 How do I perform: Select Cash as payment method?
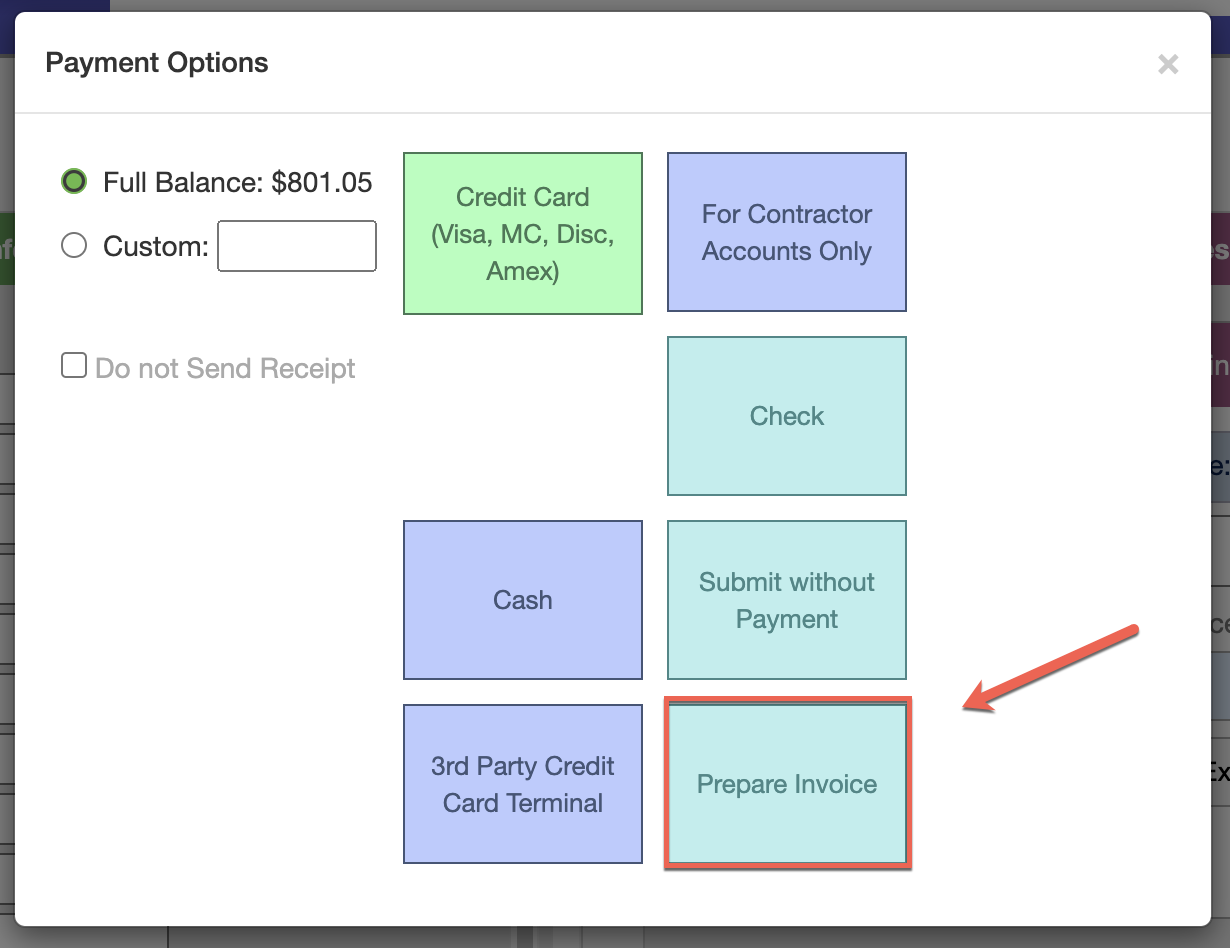[x=523, y=600]
